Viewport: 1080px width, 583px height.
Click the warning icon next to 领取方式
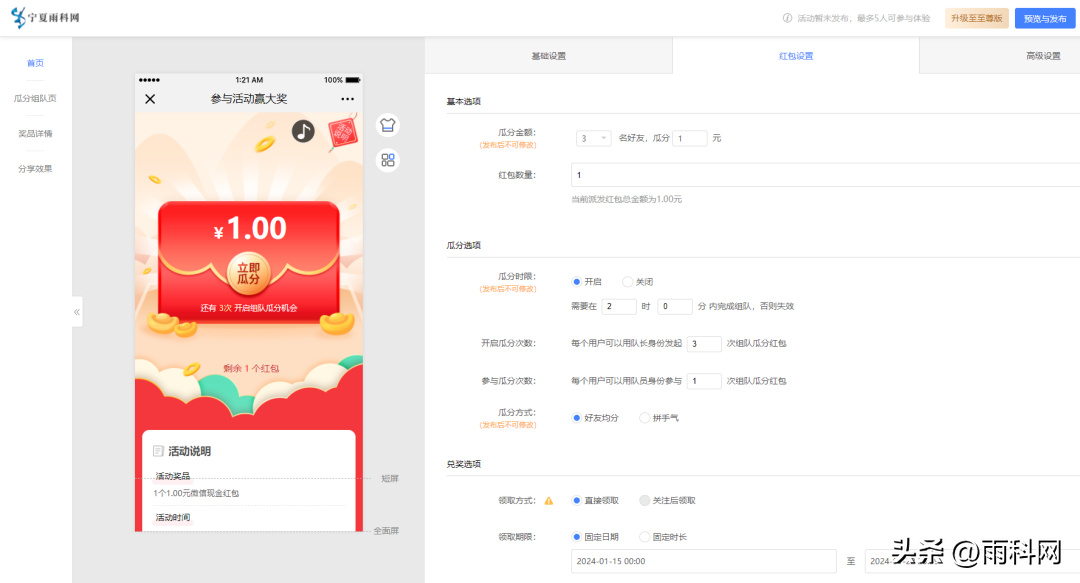click(x=548, y=500)
